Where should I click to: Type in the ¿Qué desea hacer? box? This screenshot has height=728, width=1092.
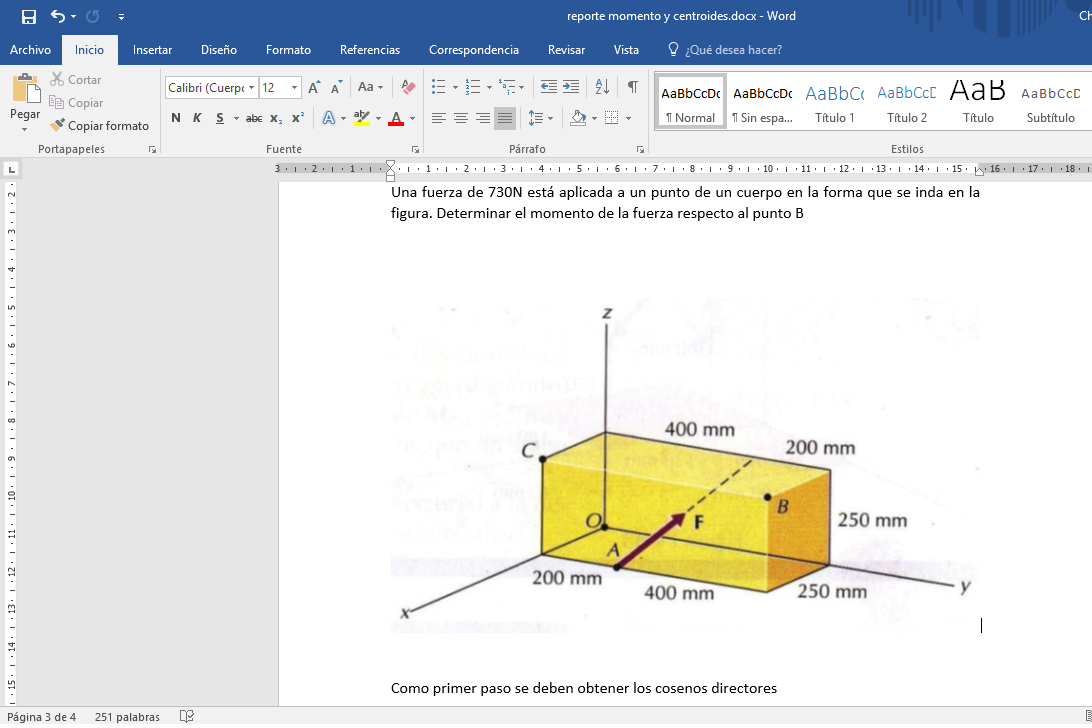[x=733, y=50]
